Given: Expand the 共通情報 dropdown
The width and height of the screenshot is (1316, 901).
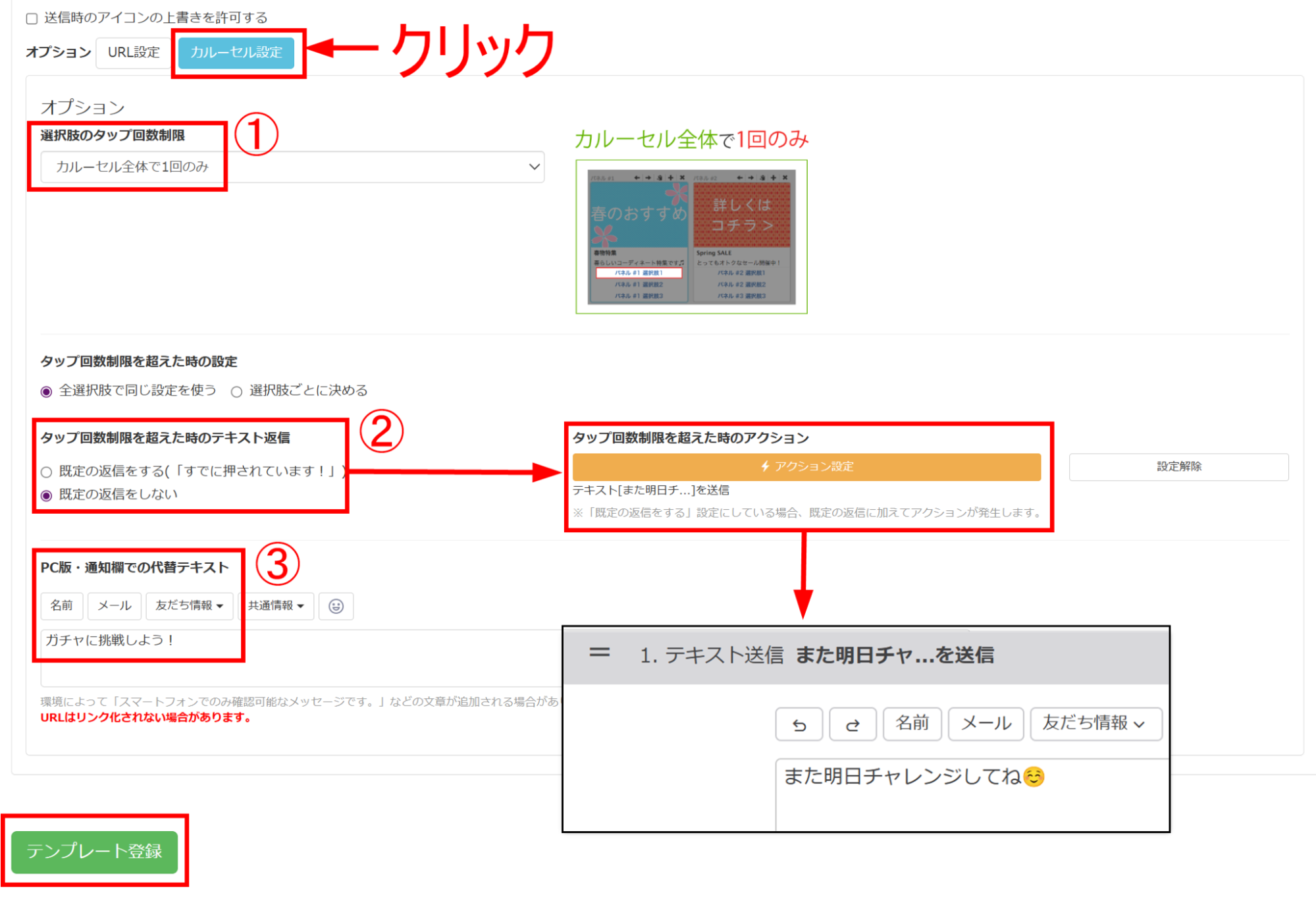Looking at the screenshot, I should pos(276,605).
